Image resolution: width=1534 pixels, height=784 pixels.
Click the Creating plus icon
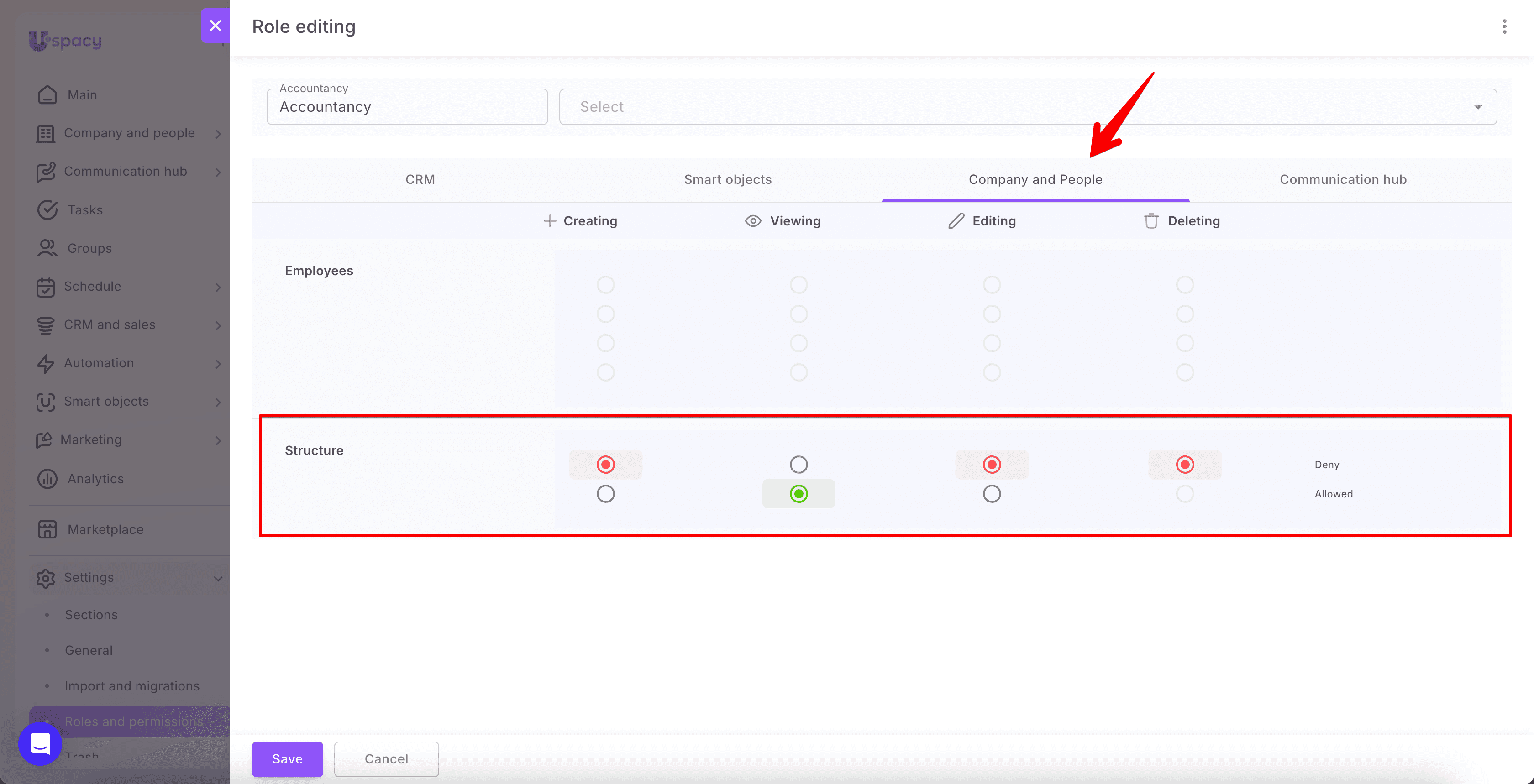[x=550, y=221]
